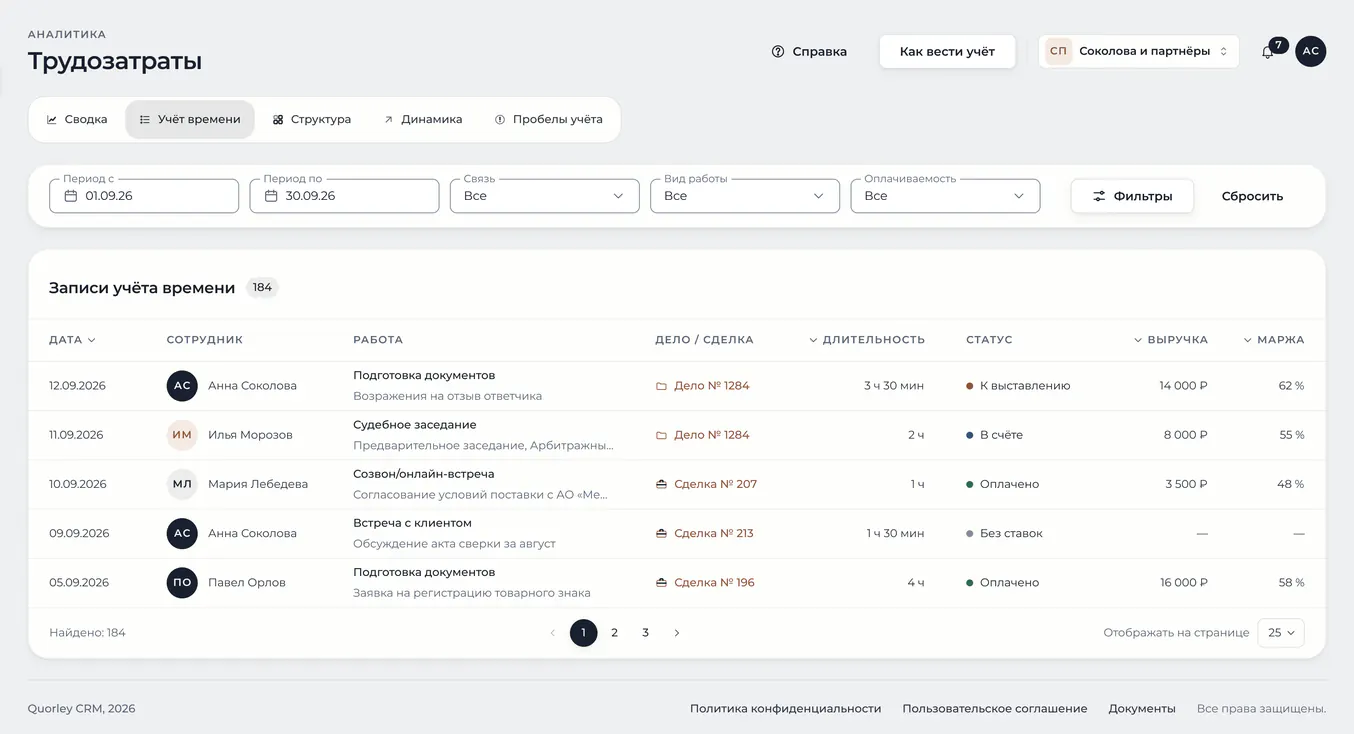Open the Справка help link
This screenshot has height=734, width=1354.
click(x=809, y=51)
